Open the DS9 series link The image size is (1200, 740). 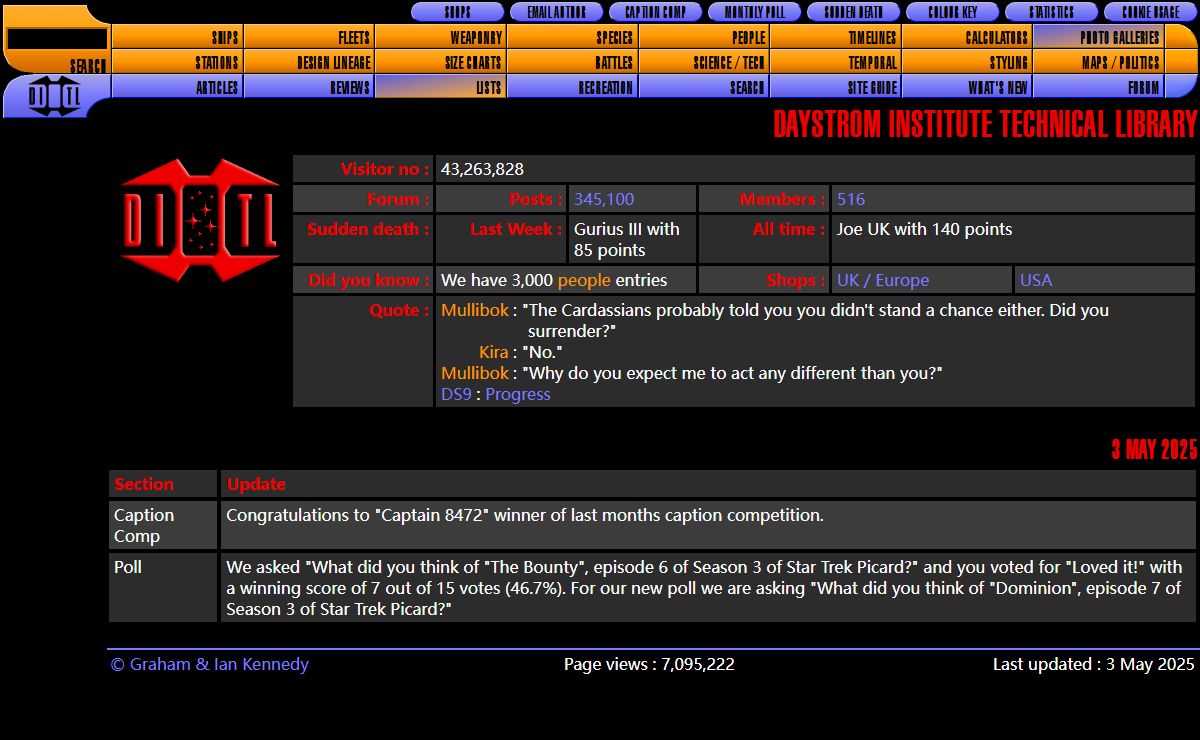(x=456, y=394)
